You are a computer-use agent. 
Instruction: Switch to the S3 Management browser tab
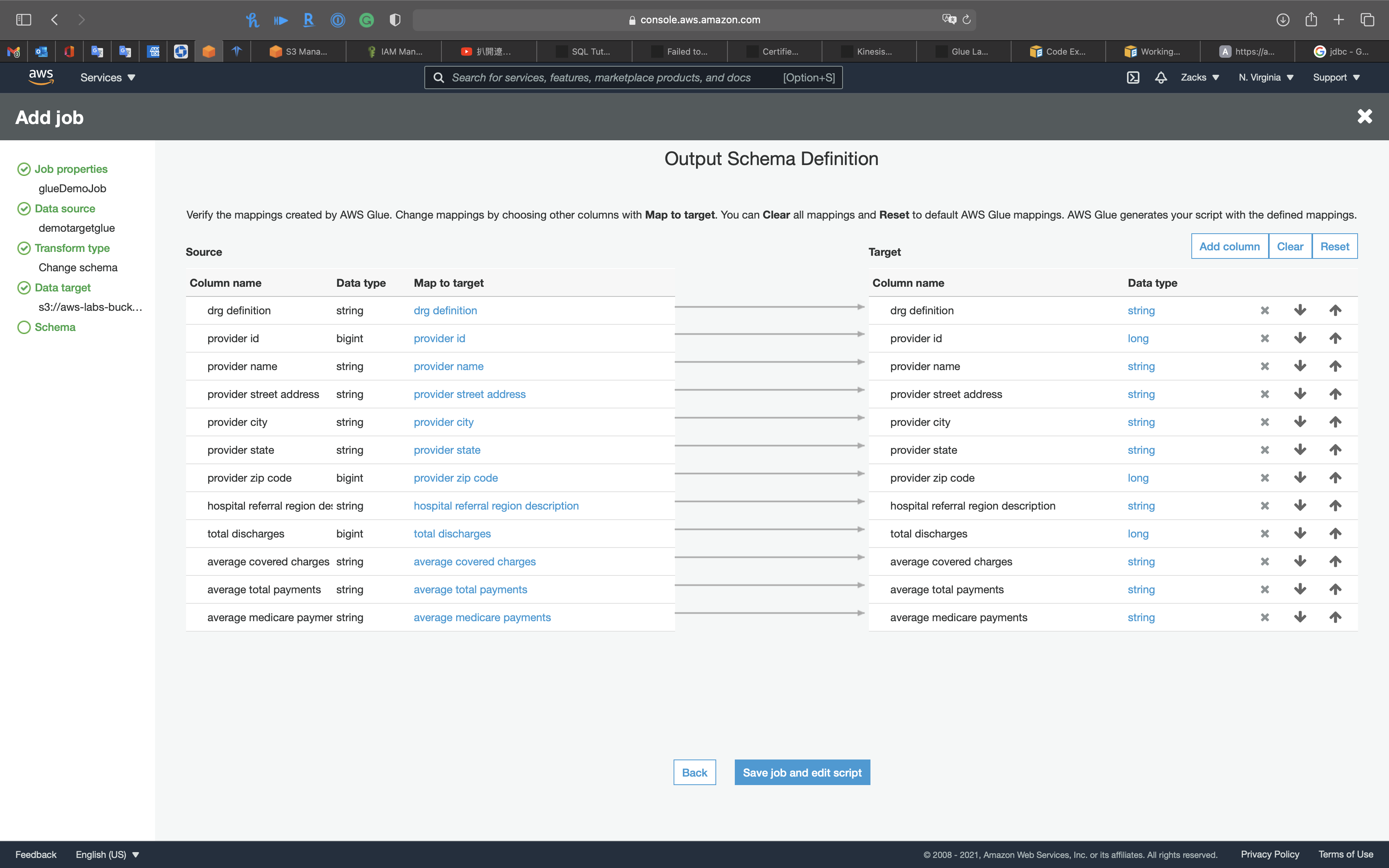click(x=299, y=52)
